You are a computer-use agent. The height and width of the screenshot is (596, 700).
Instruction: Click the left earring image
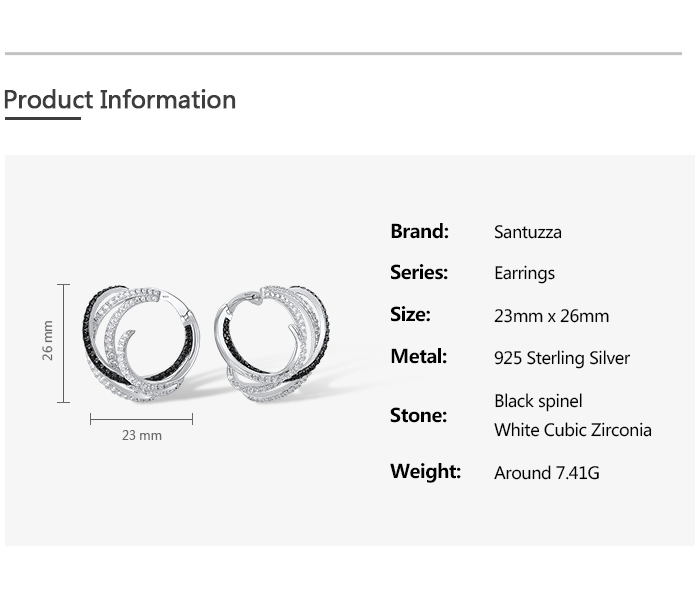tap(142, 343)
